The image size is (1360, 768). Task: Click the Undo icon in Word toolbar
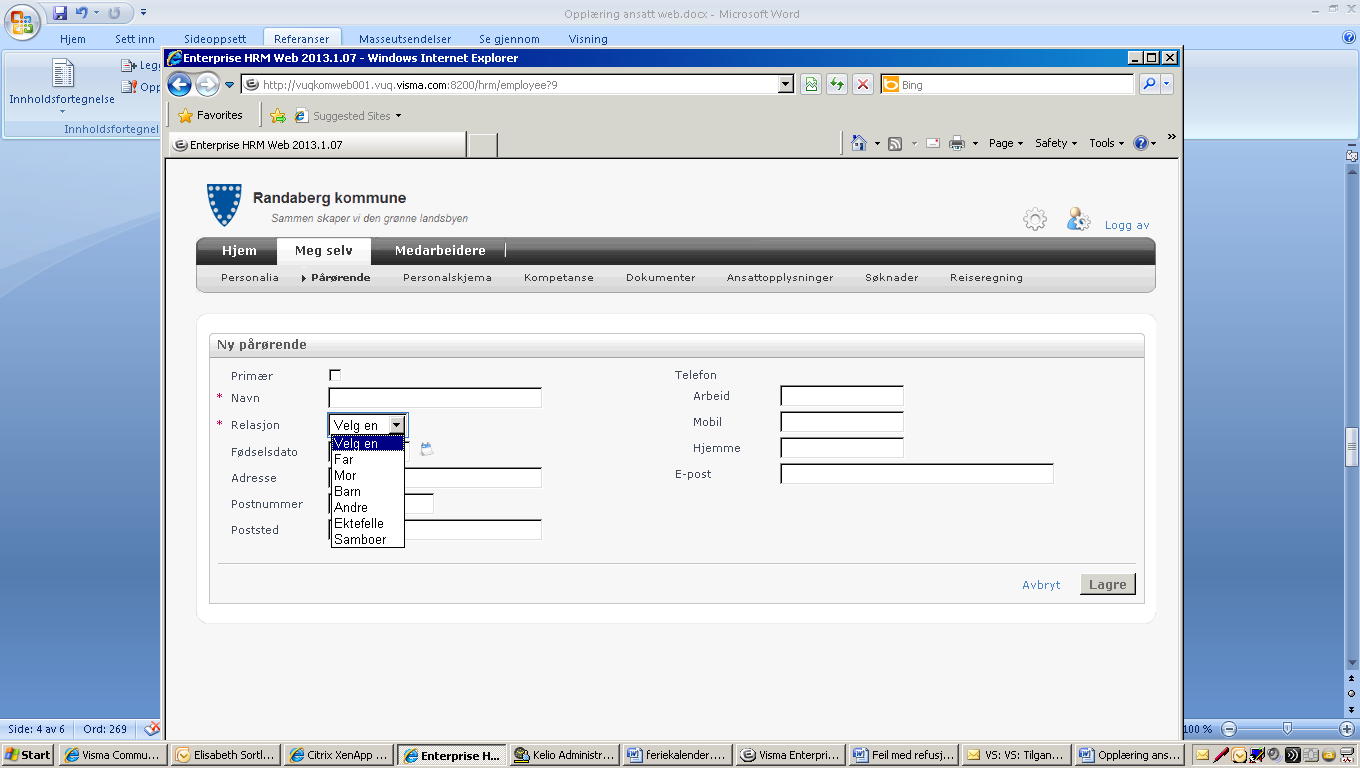pyautogui.click(x=82, y=13)
